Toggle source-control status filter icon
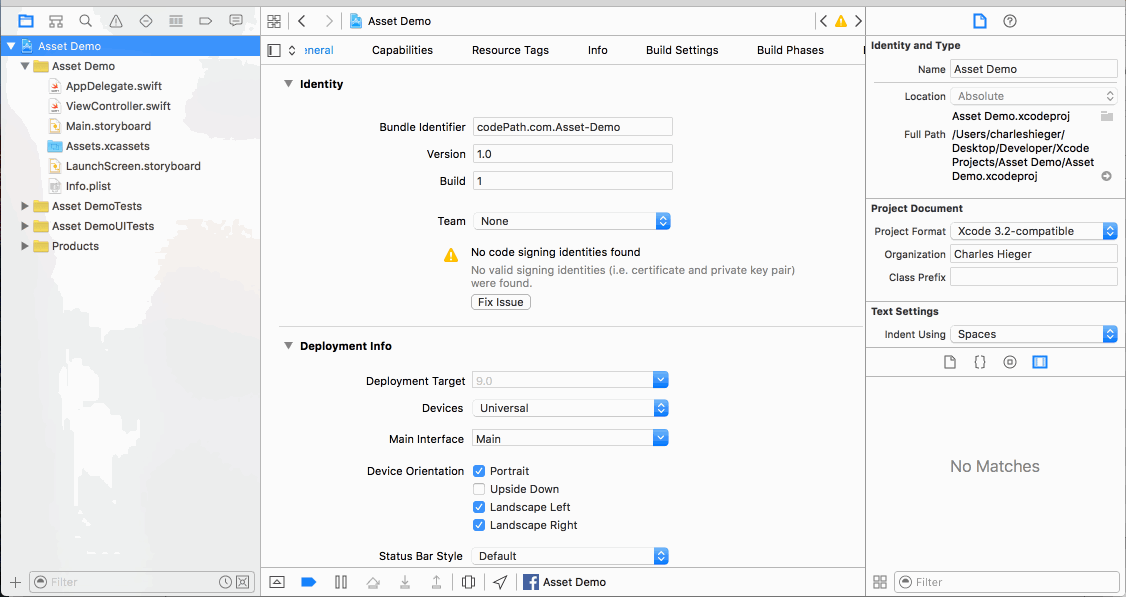The image size is (1126, 597). click(x=243, y=582)
